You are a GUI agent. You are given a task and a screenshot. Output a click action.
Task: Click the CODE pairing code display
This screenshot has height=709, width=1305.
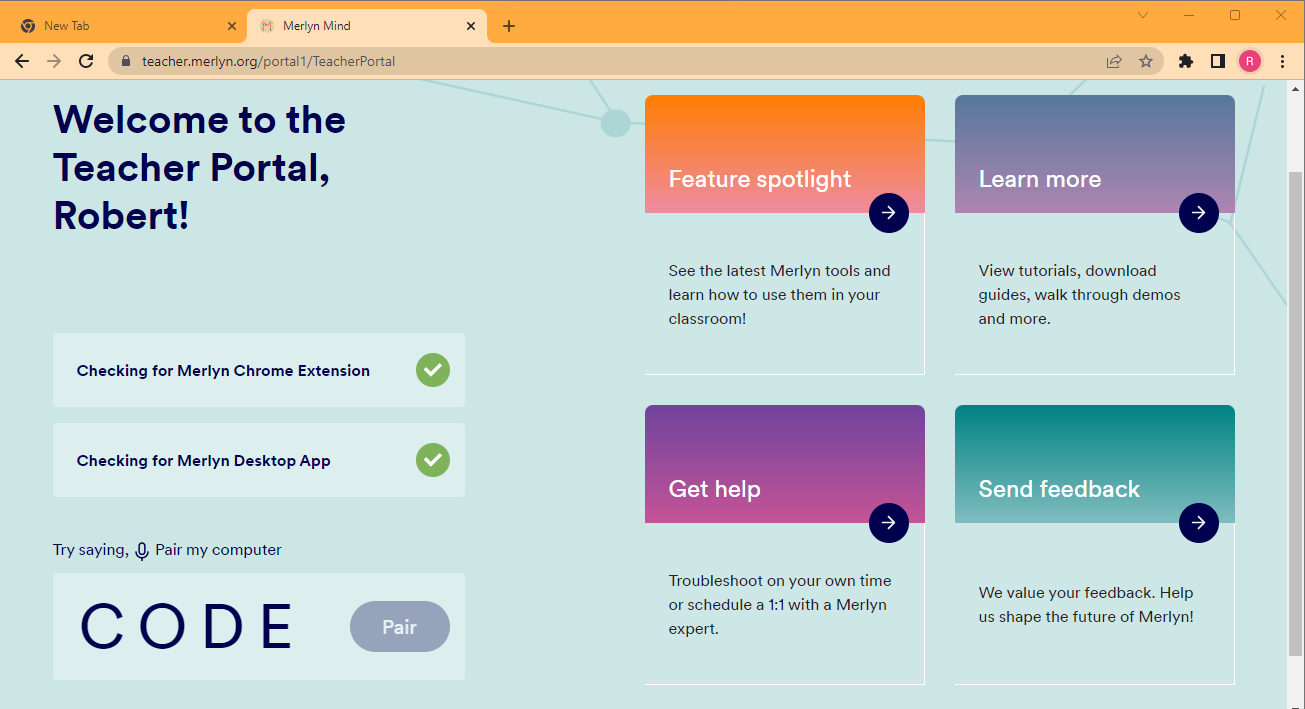click(x=187, y=627)
